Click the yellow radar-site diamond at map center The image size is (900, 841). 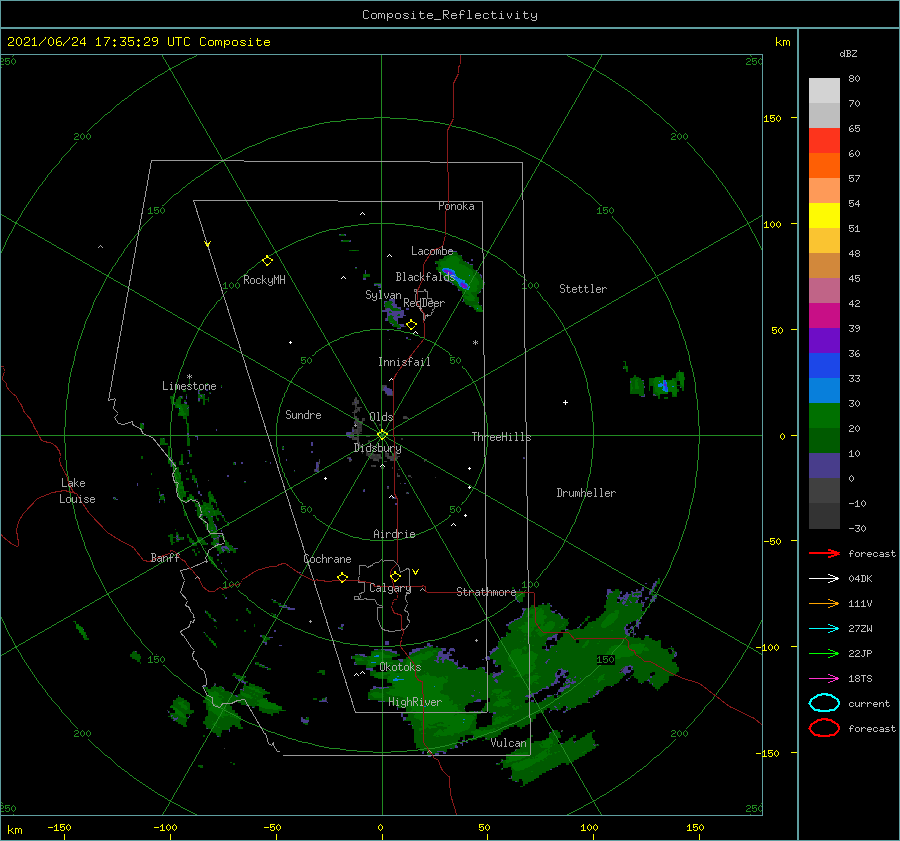point(382,435)
